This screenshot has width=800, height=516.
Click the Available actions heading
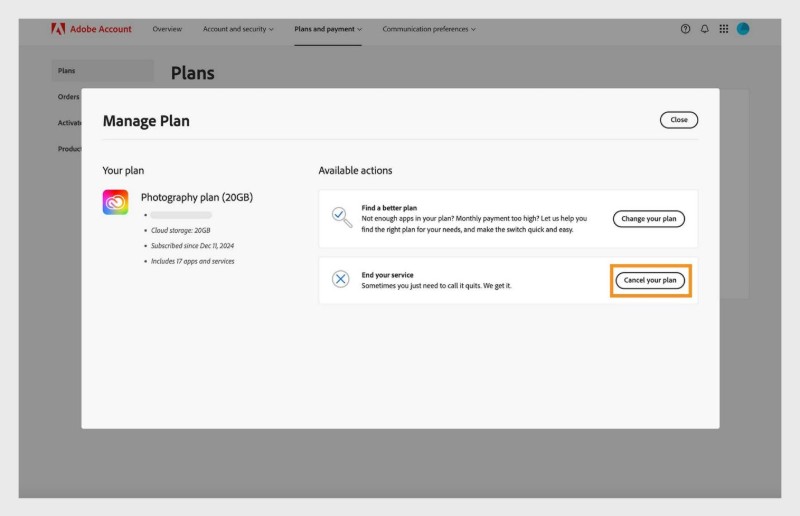(355, 170)
